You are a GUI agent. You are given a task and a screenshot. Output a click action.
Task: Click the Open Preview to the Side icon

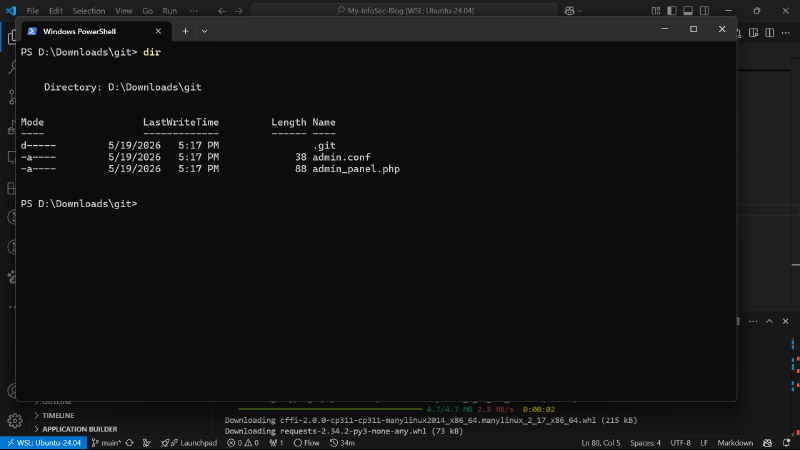tap(753, 33)
